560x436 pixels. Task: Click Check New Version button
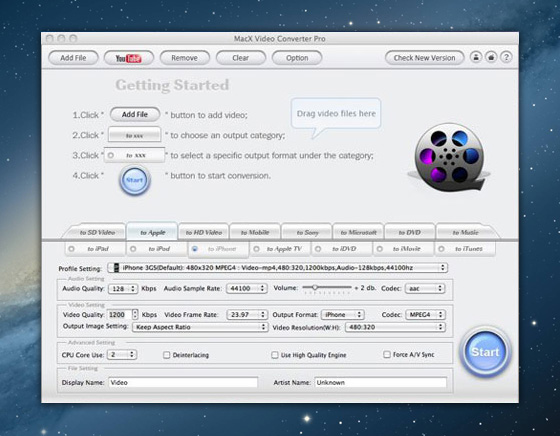click(x=425, y=58)
